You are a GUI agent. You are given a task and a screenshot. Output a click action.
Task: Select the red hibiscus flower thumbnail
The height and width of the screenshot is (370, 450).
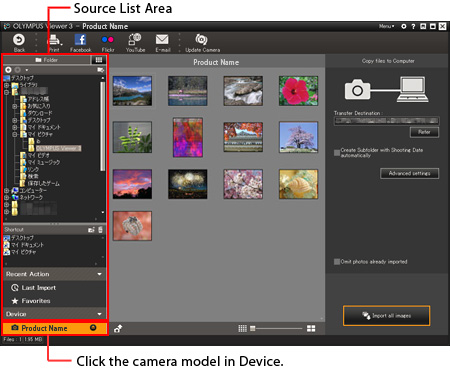[x=298, y=91]
